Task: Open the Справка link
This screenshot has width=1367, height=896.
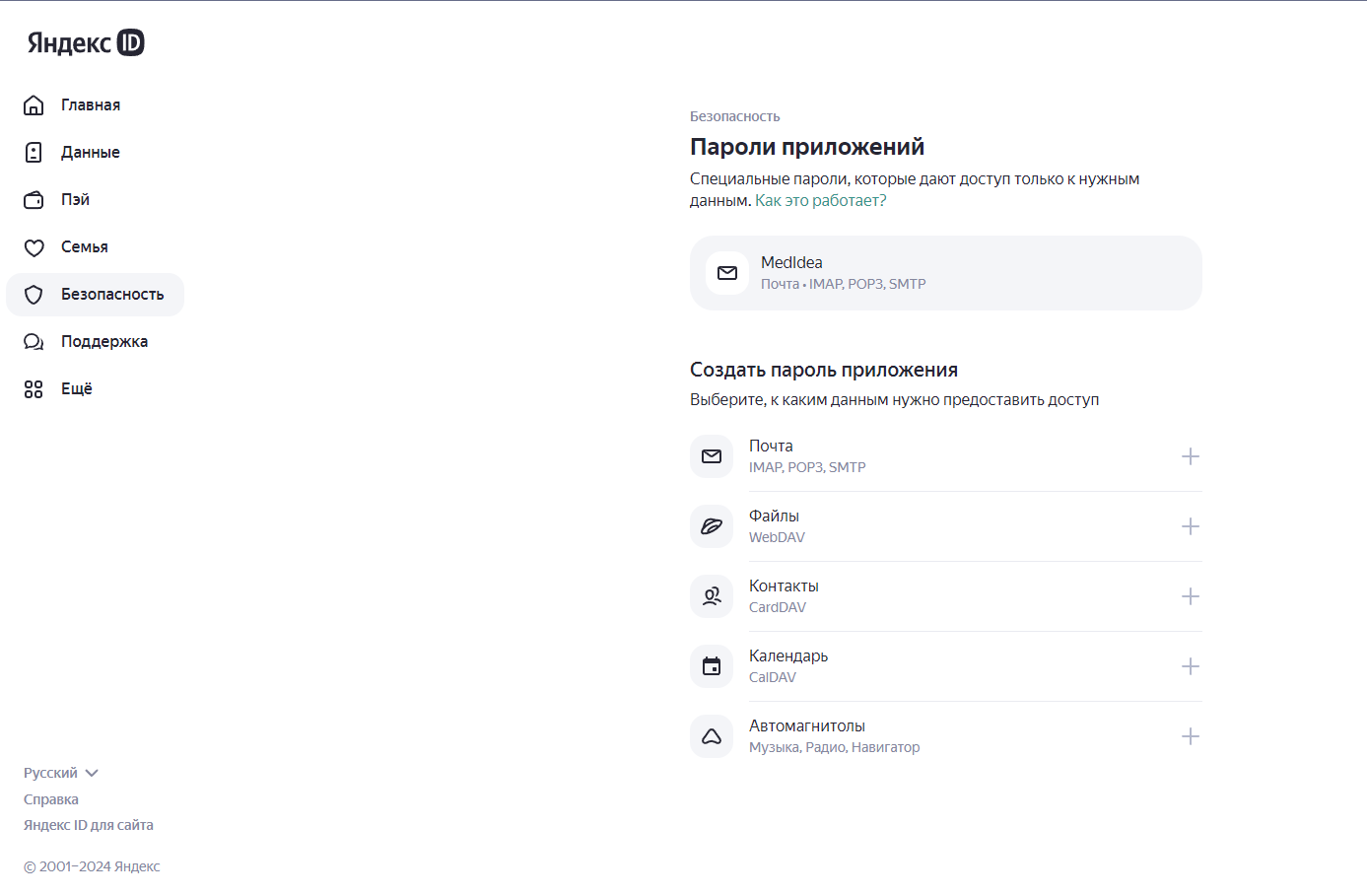Action: [x=51, y=799]
